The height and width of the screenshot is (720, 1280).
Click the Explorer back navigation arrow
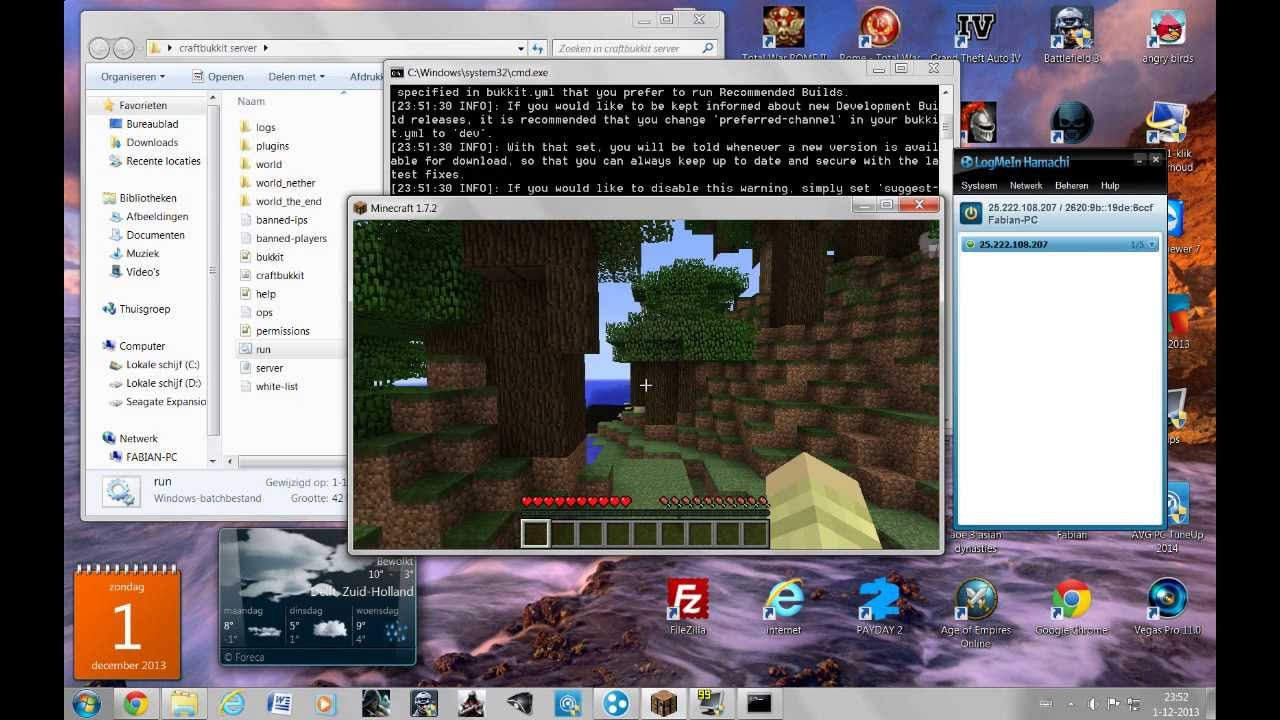(x=99, y=48)
